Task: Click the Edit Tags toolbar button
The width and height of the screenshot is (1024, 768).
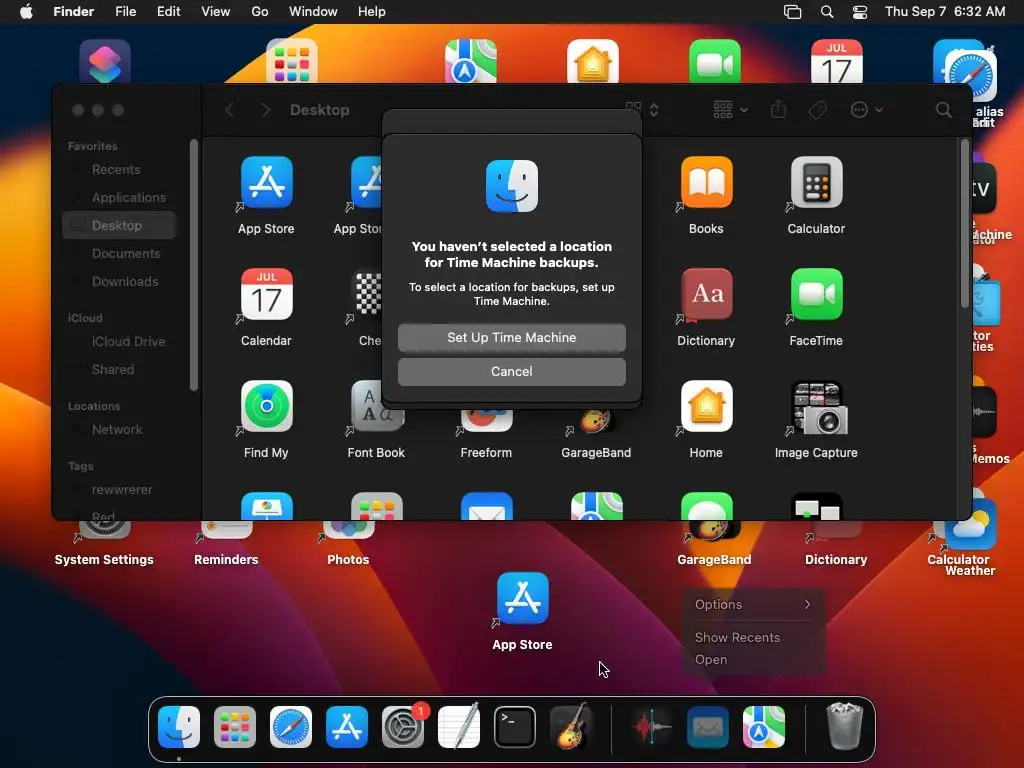Action: pos(818,110)
